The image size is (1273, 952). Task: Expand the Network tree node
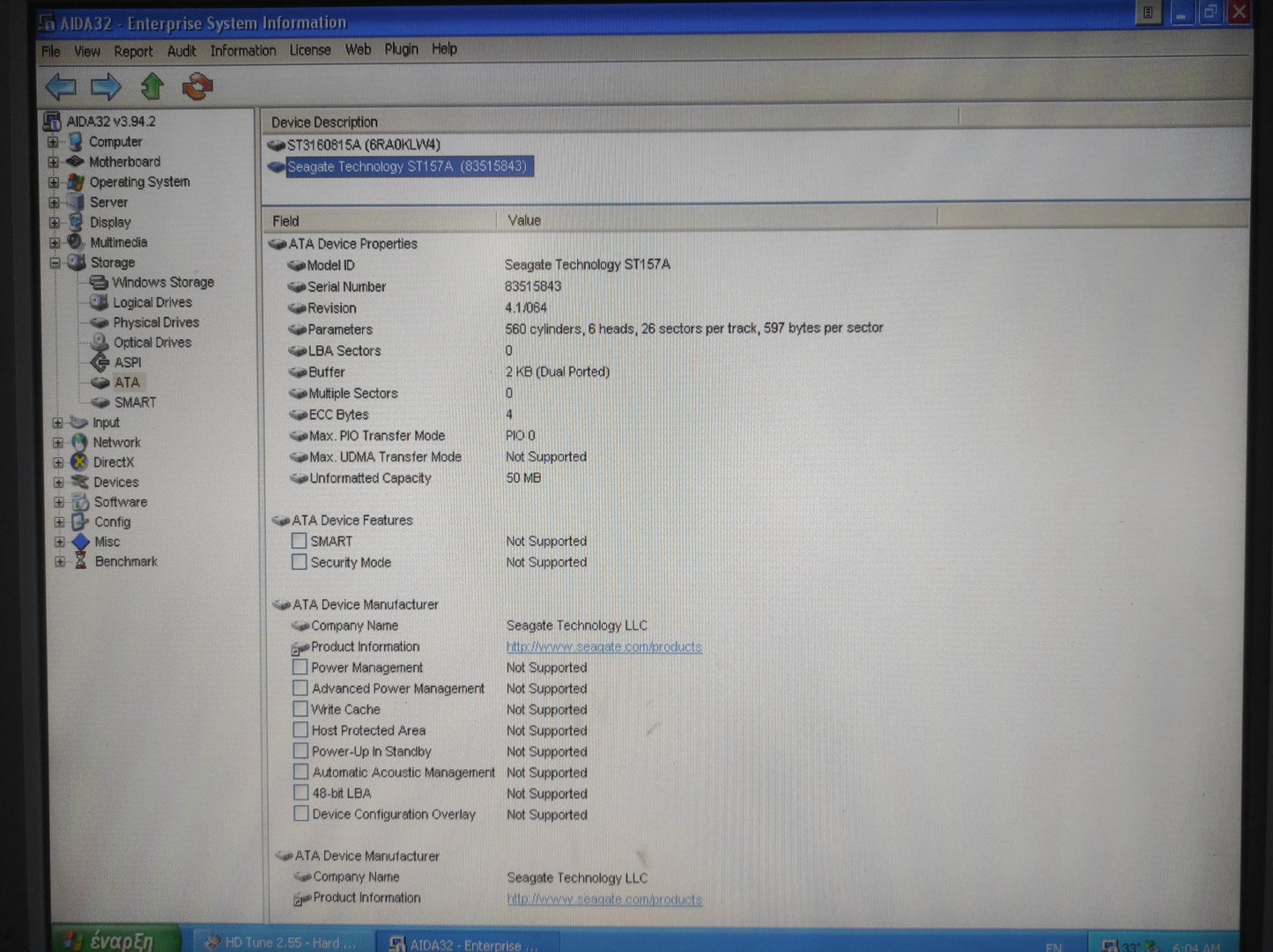[x=58, y=443]
